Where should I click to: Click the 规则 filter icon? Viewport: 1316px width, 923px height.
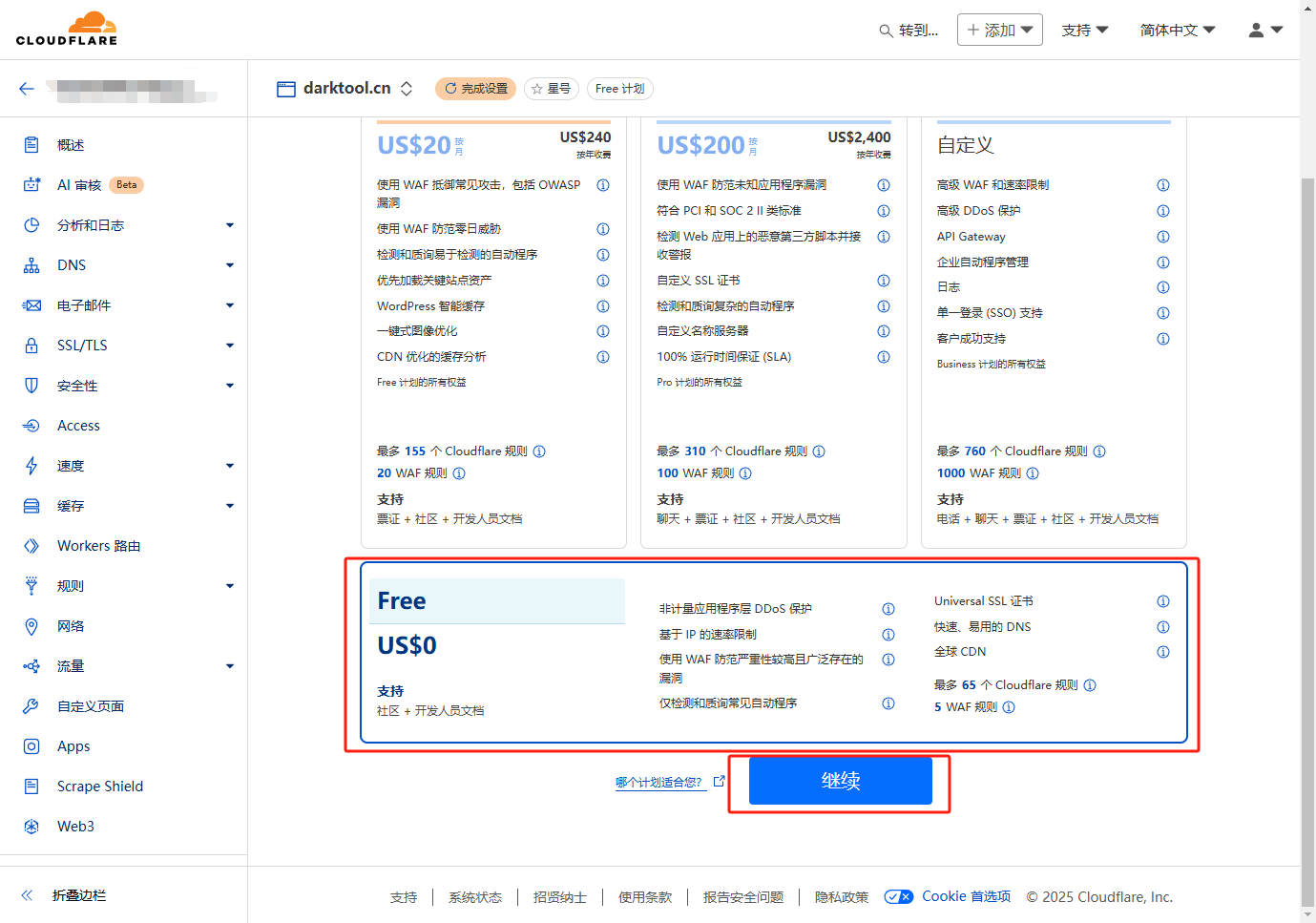click(x=31, y=586)
